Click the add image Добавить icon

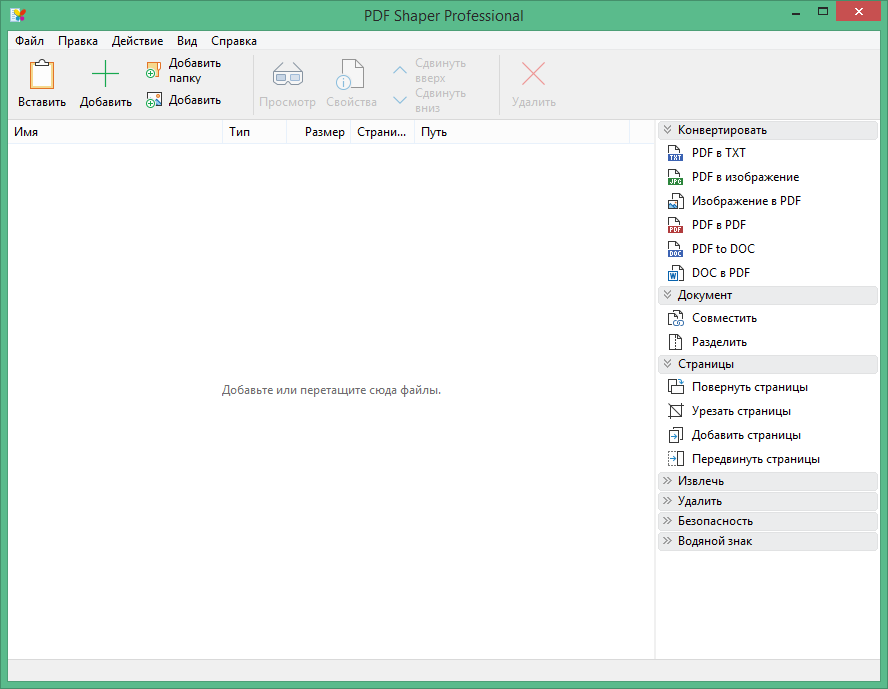click(153, 100)
